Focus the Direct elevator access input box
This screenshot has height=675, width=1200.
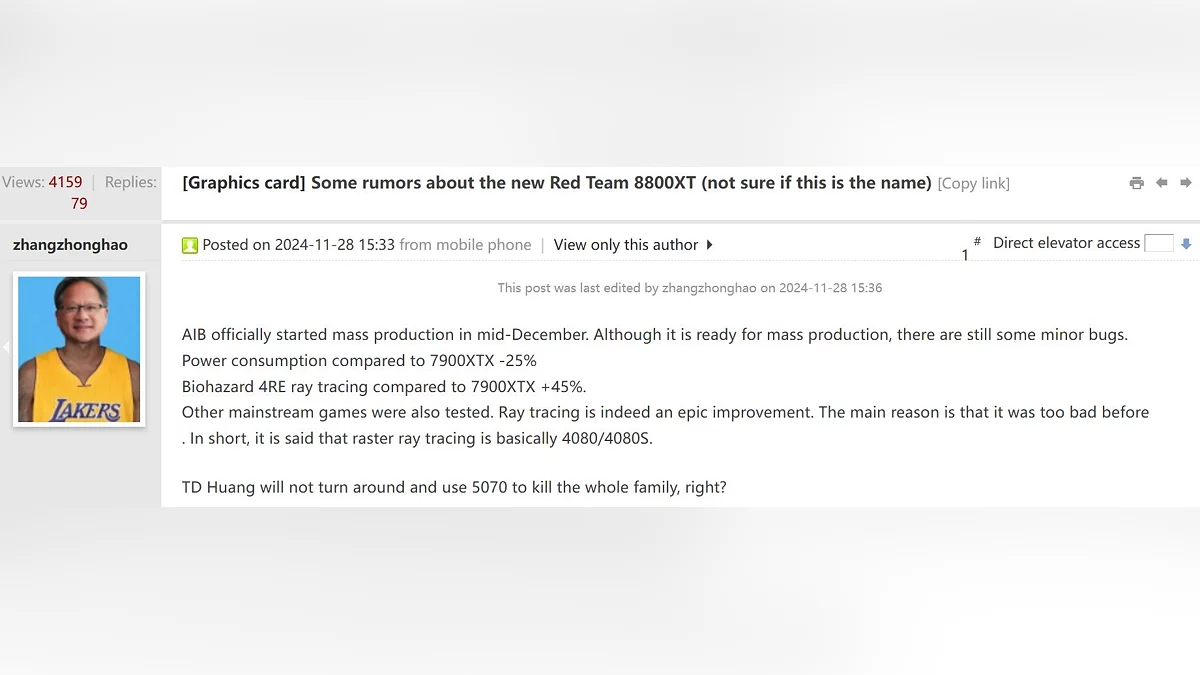point(1158,243)
